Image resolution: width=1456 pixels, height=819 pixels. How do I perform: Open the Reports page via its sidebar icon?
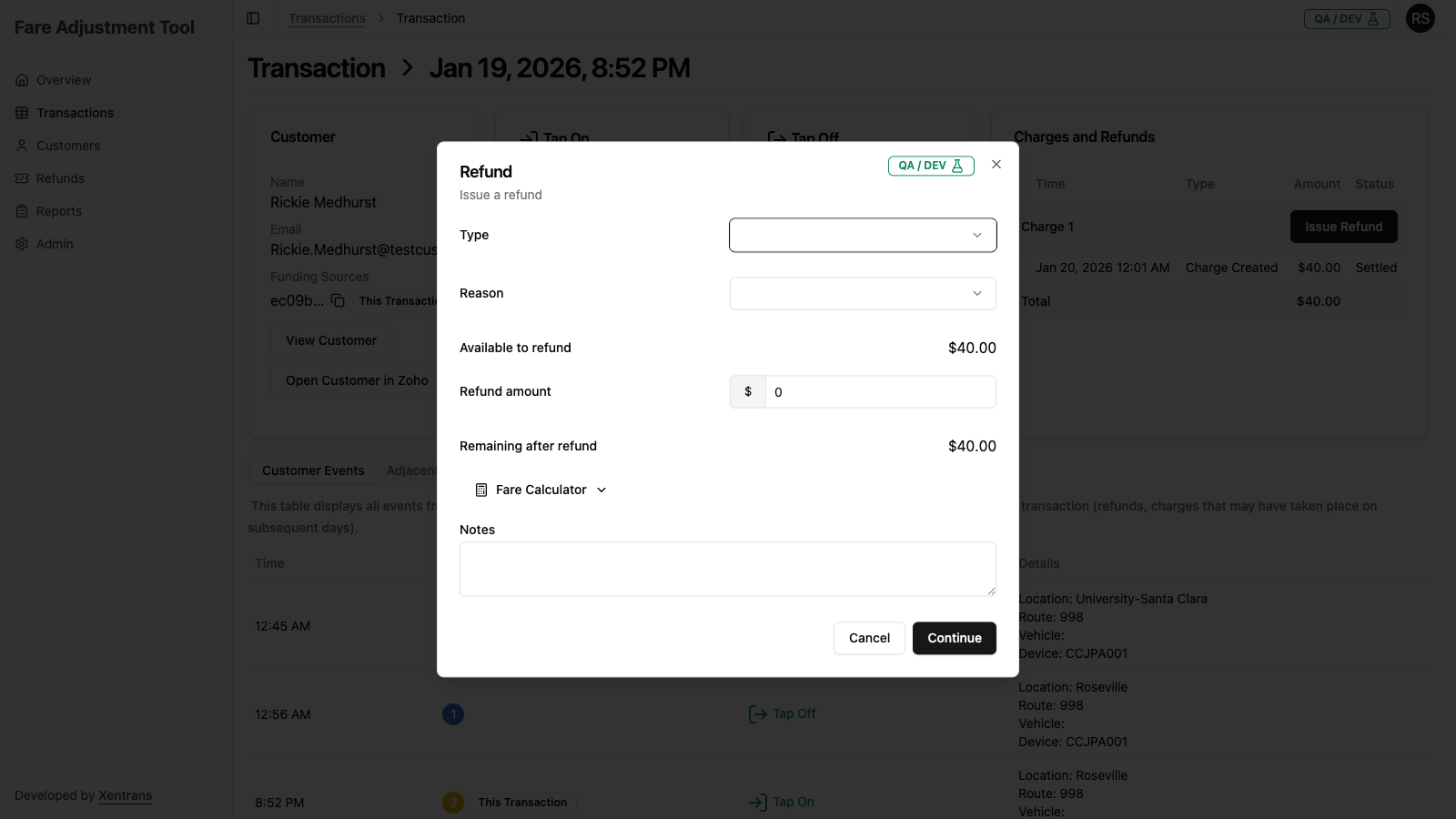point(22,210)
